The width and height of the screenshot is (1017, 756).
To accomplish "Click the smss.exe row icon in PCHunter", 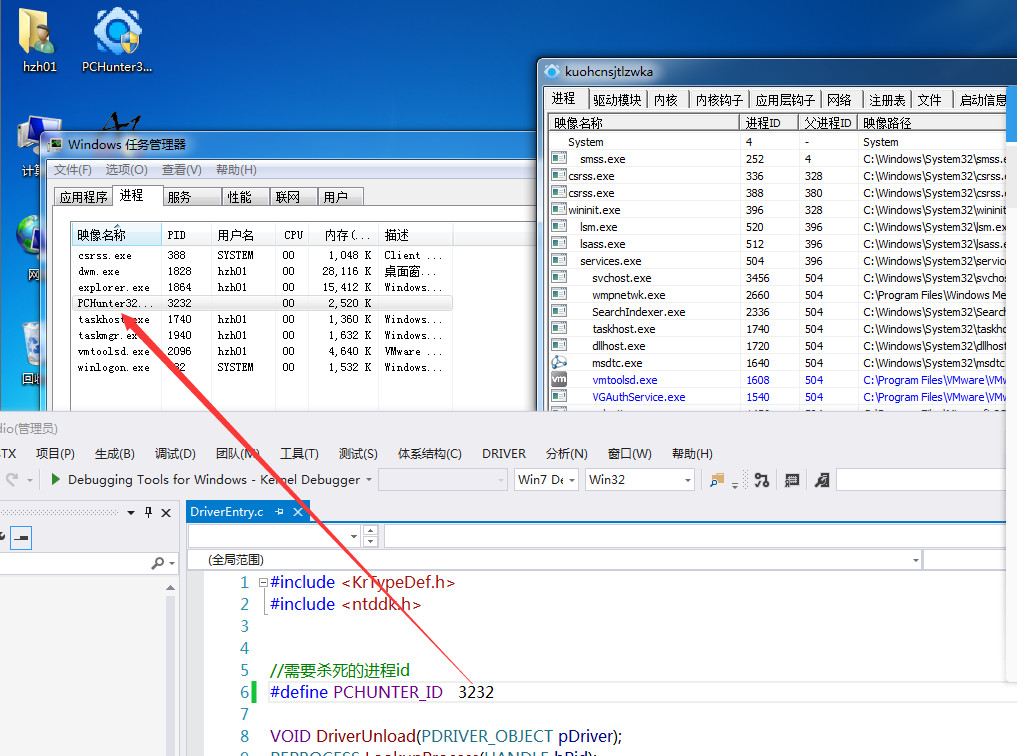I will (x=558, y=158).
